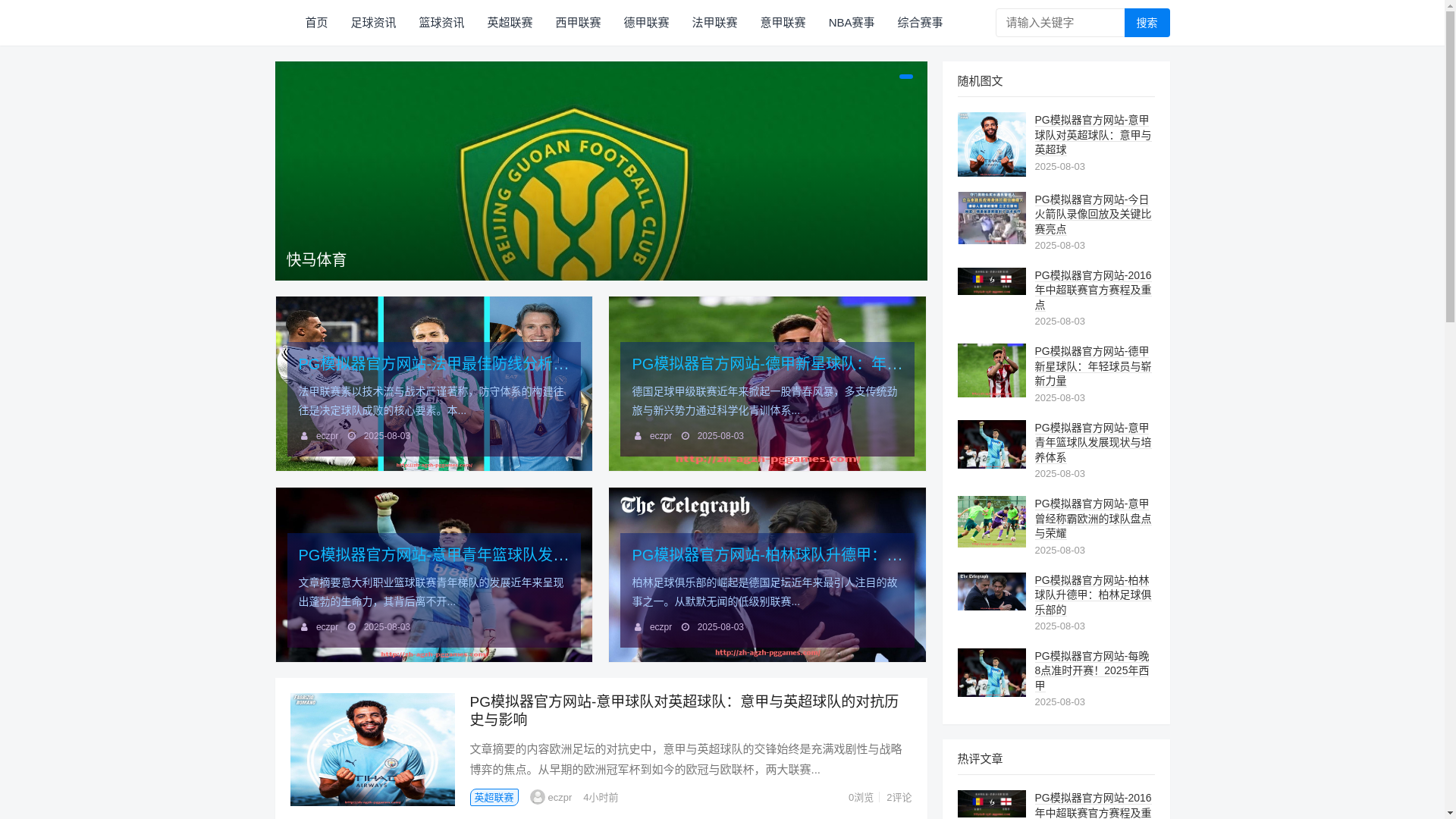
Task: Click author user icon on 法甲最佳防线 card
Action: [304, 436]
